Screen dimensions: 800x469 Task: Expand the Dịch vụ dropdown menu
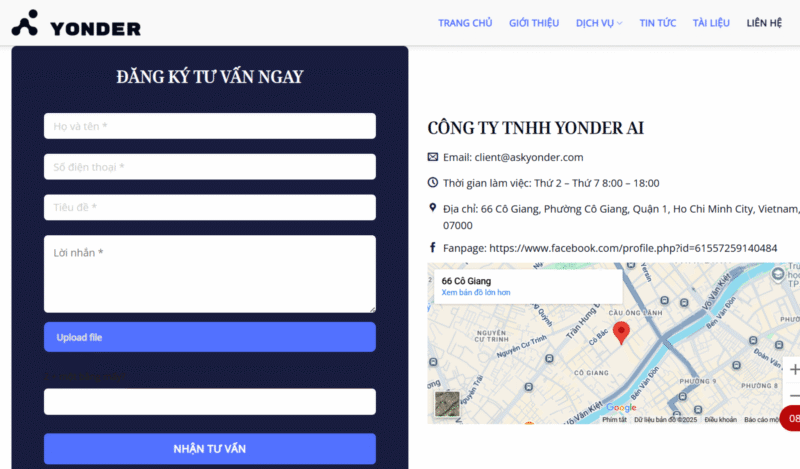pyautogui.click(x=599, y=23)
